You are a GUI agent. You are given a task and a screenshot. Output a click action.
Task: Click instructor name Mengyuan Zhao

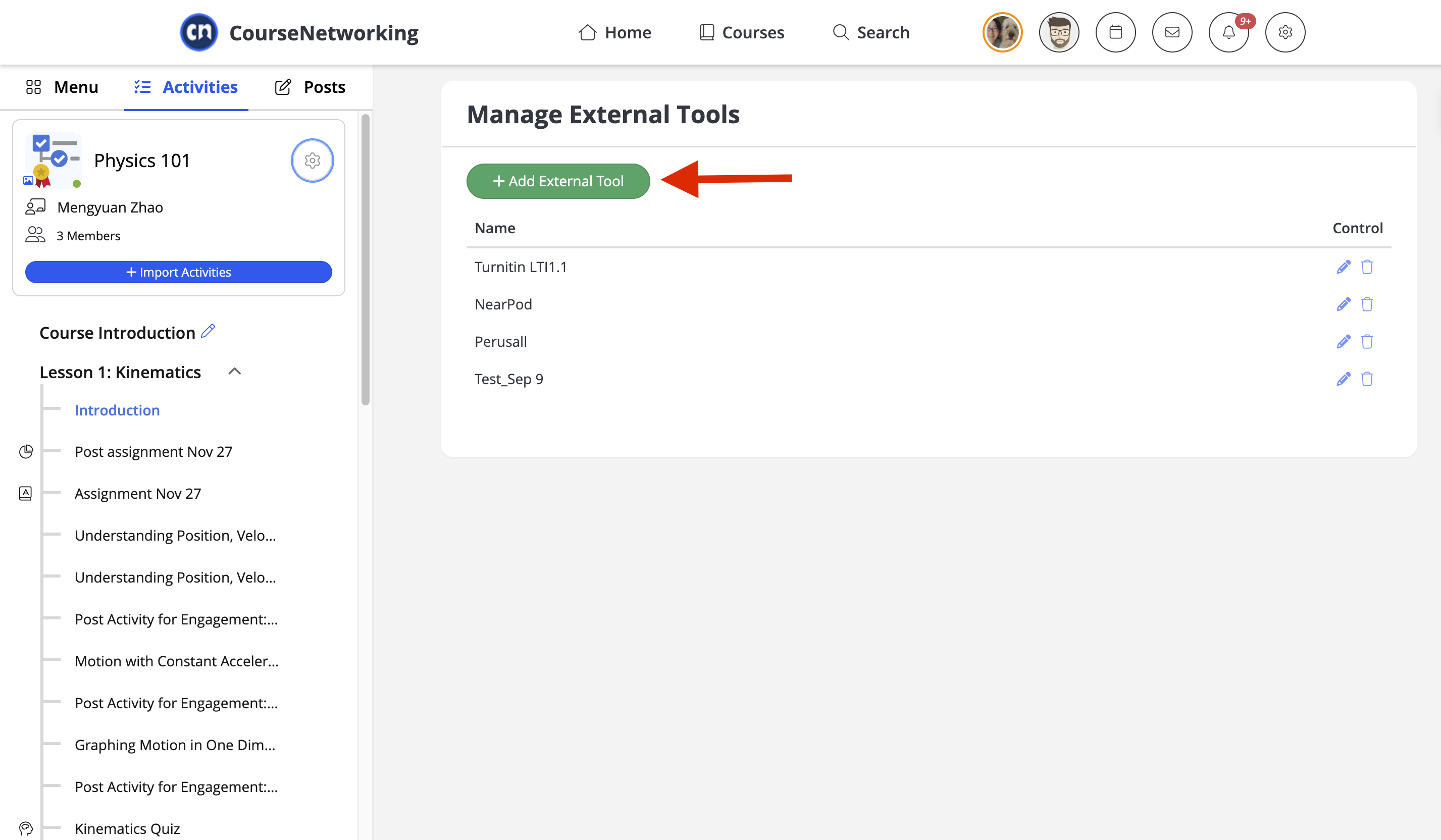click(x=110, y=207)
